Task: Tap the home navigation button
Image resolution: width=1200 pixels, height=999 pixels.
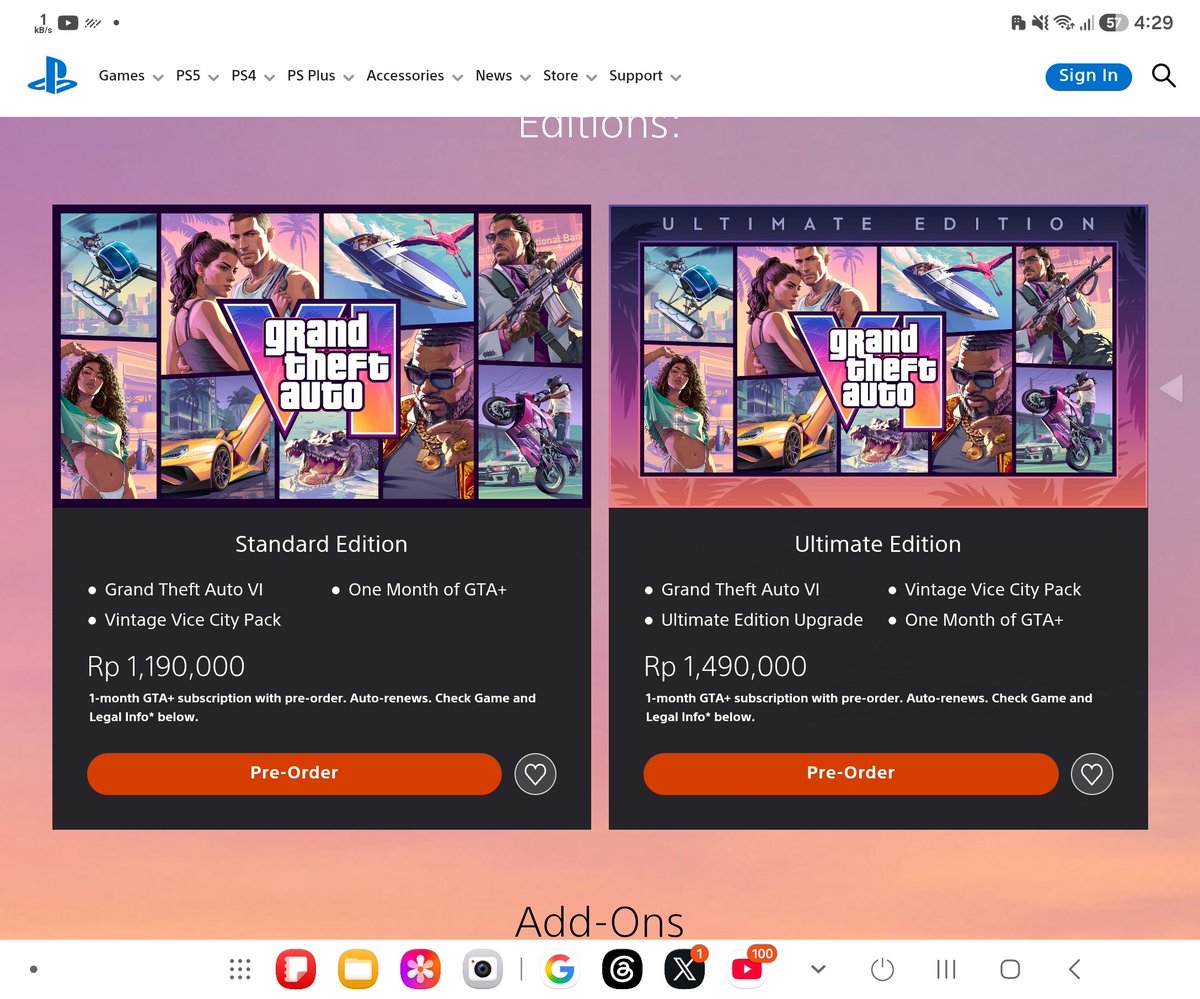Action: [x=1010, y=969]
